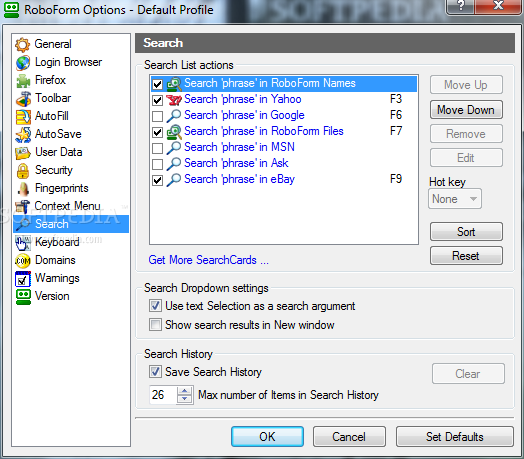Open the Toolbar options page

pyautogui.click(x=53, y=98)
